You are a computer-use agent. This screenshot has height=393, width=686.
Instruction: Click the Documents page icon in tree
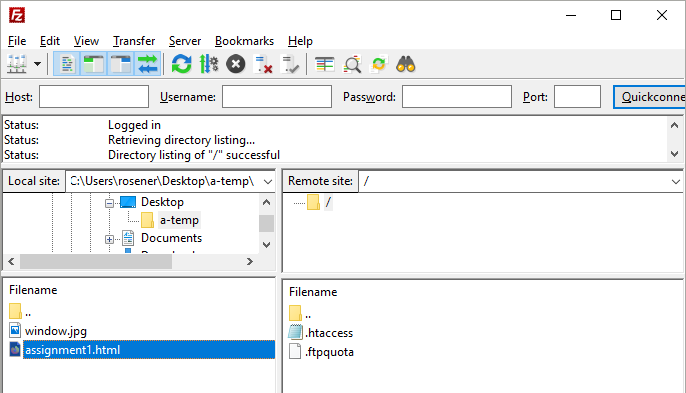click(128, 238)
